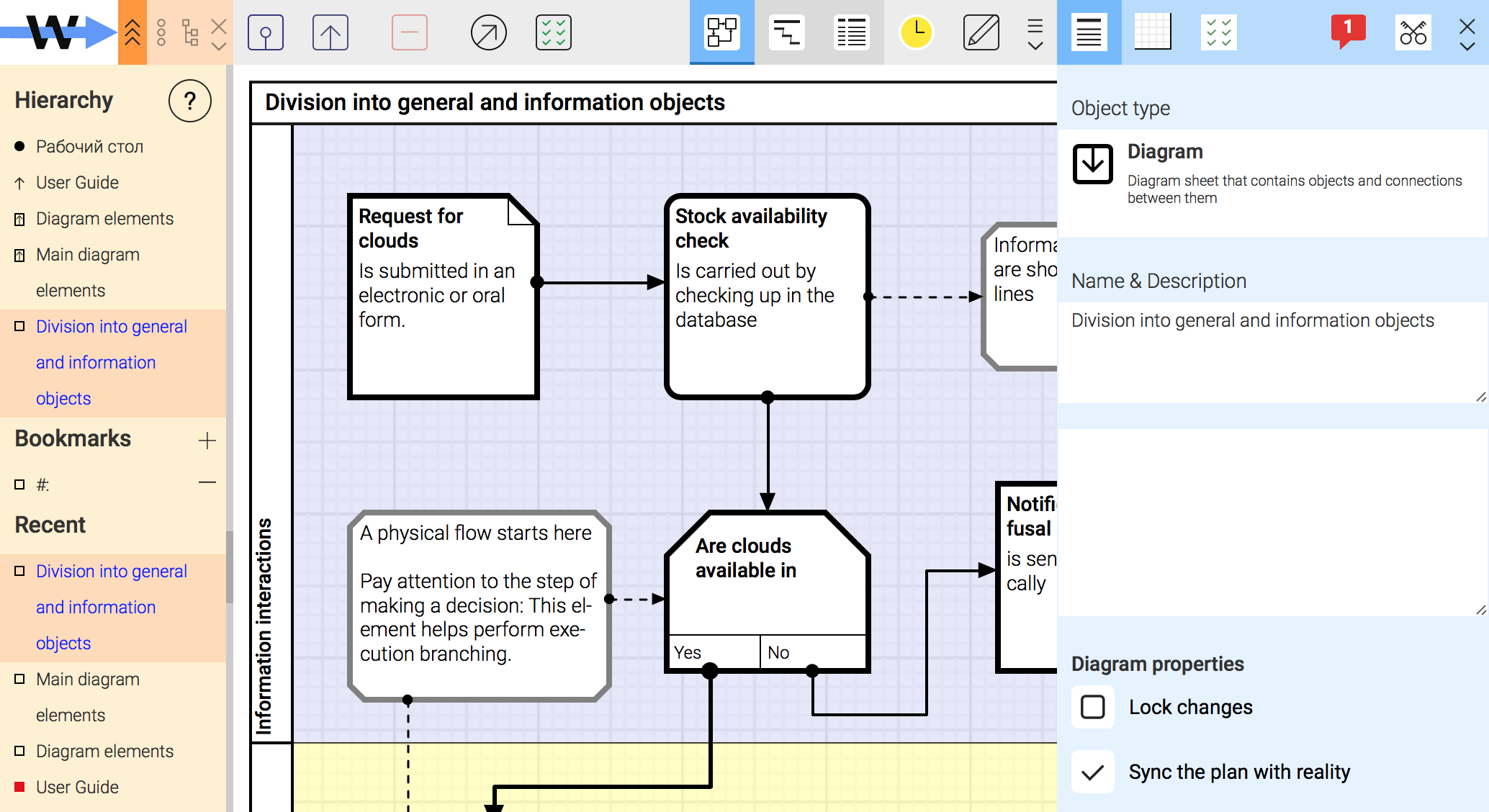
Task: Click the circled diagonal arrow icon
Action: click(x=488, y=32)
